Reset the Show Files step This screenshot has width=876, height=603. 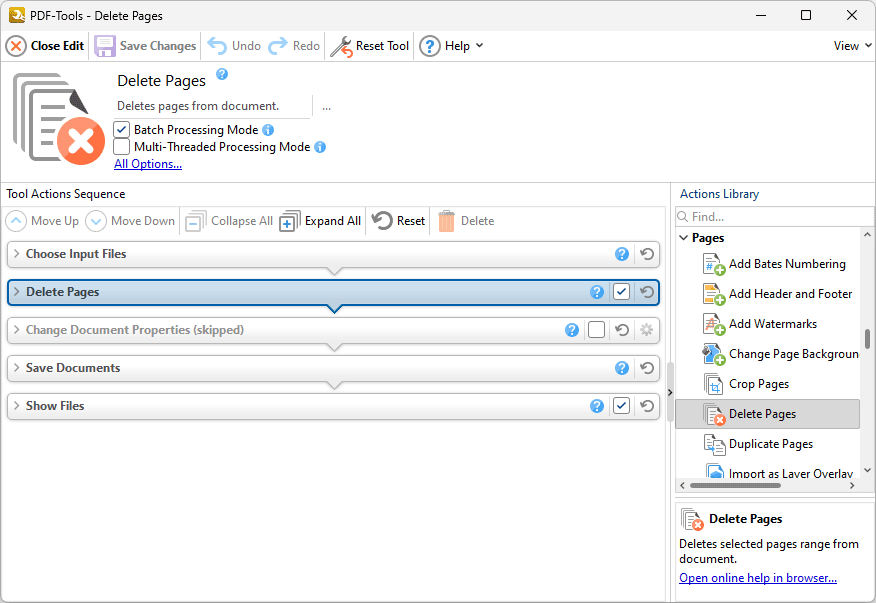click(x=647, y=406)
